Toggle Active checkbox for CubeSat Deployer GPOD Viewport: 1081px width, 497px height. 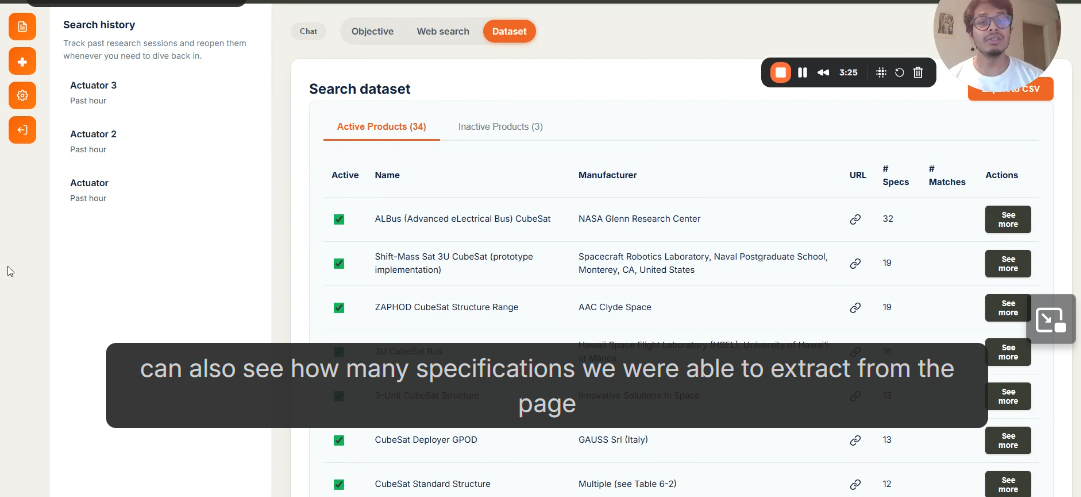coord(339,440)
